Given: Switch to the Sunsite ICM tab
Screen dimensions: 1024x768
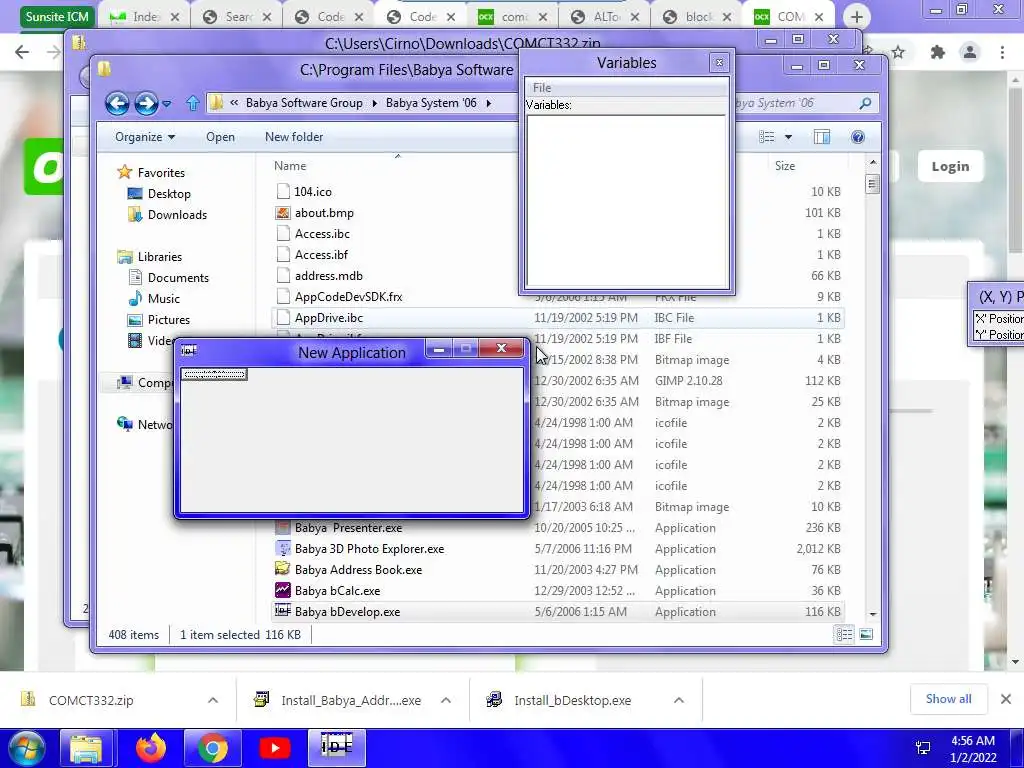Looking at the screenshot, I should (x=57, y=16).
